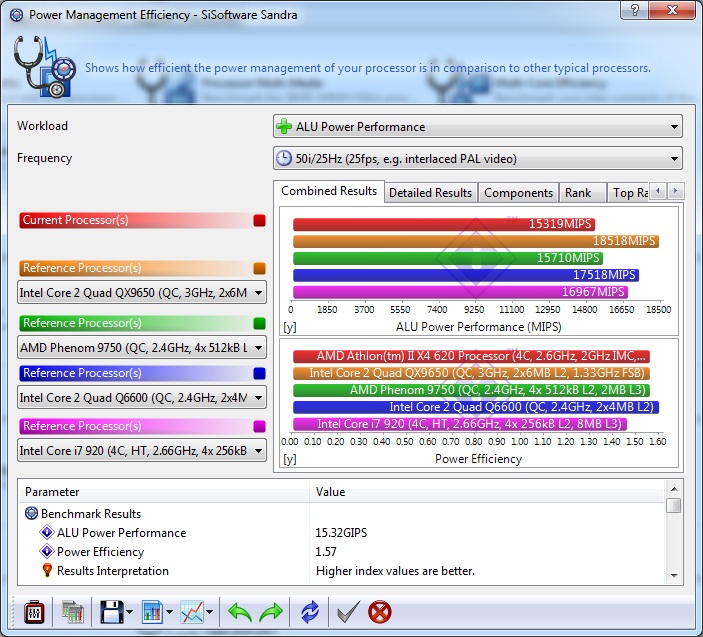Open the Intel Core i7 920 reference dropdown
703x637 pixels.
142,451
